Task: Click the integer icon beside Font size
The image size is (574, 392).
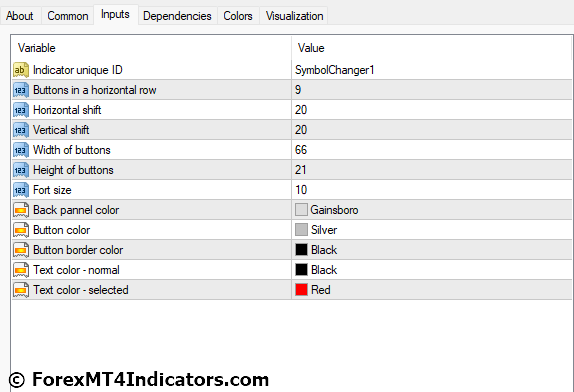Action: point(20,190)
